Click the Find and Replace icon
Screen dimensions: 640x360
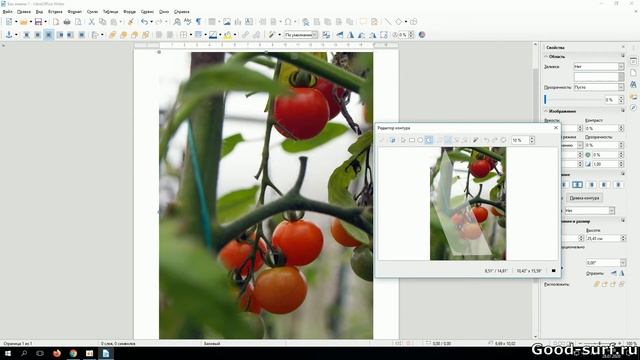[x=177, y=22]
